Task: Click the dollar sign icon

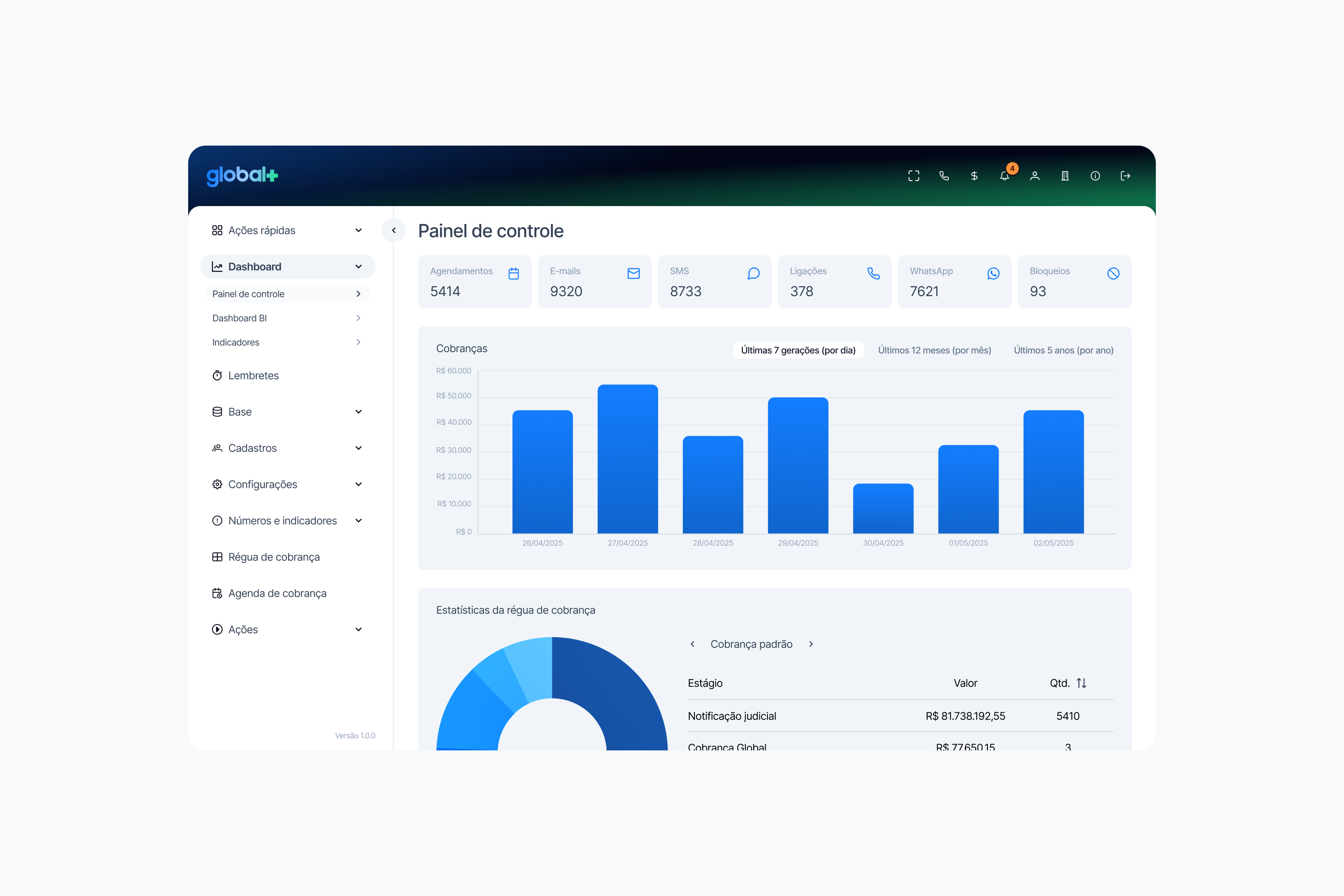Action: (974, 176)
